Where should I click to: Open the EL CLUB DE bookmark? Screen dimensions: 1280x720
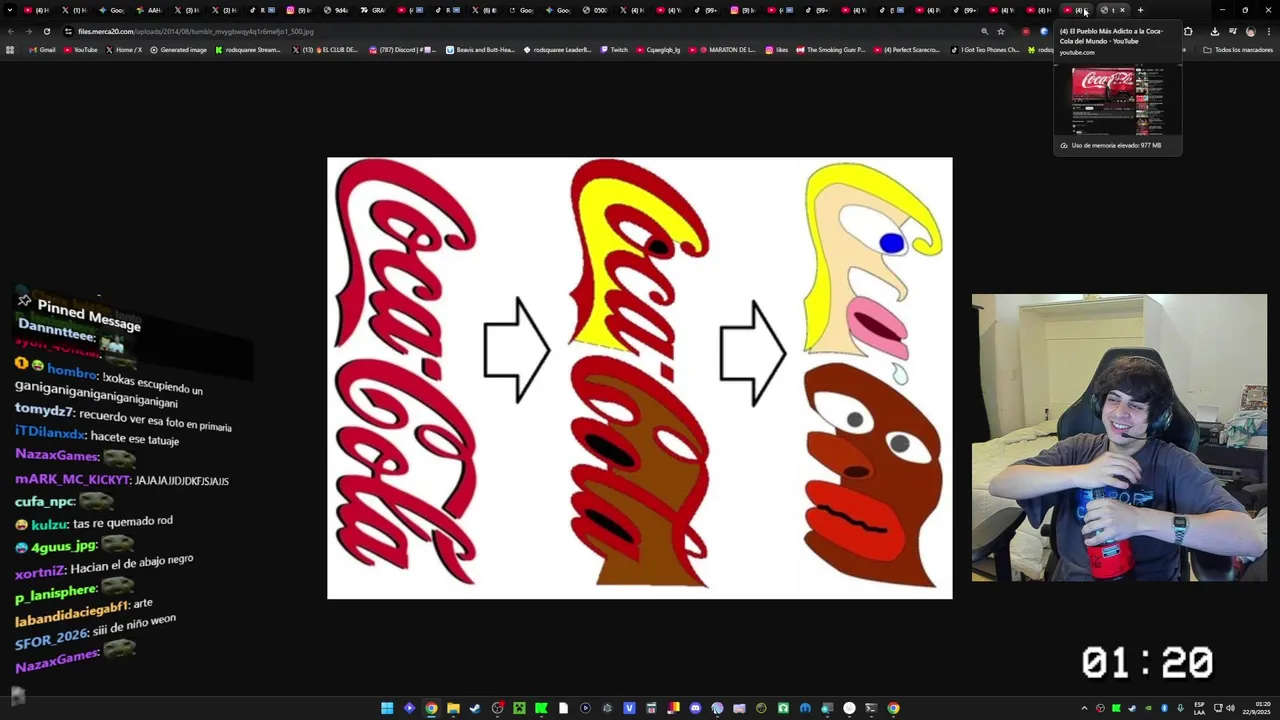tap(325, 50)
